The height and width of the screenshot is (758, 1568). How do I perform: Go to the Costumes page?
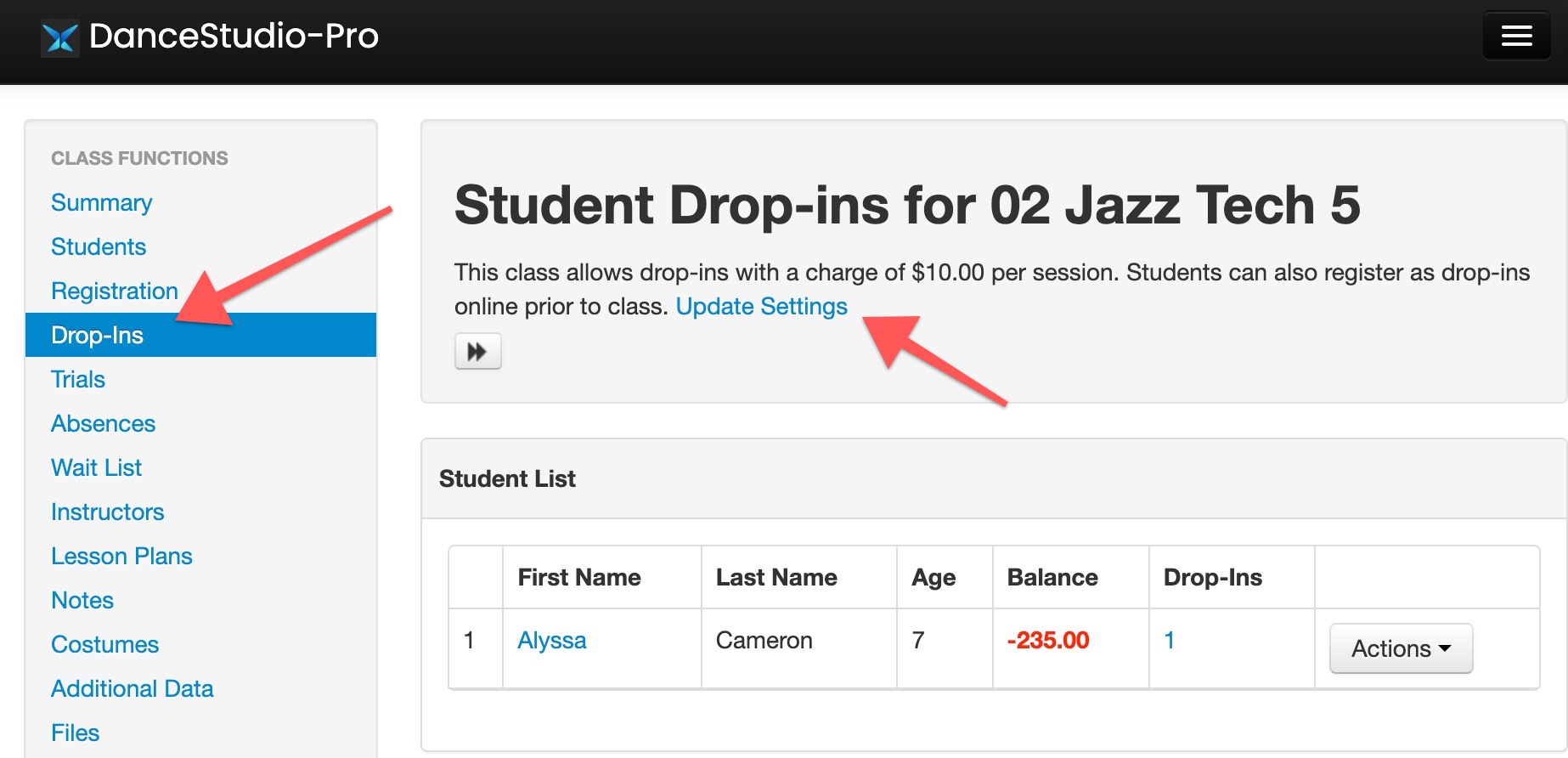tap(104, 644)
